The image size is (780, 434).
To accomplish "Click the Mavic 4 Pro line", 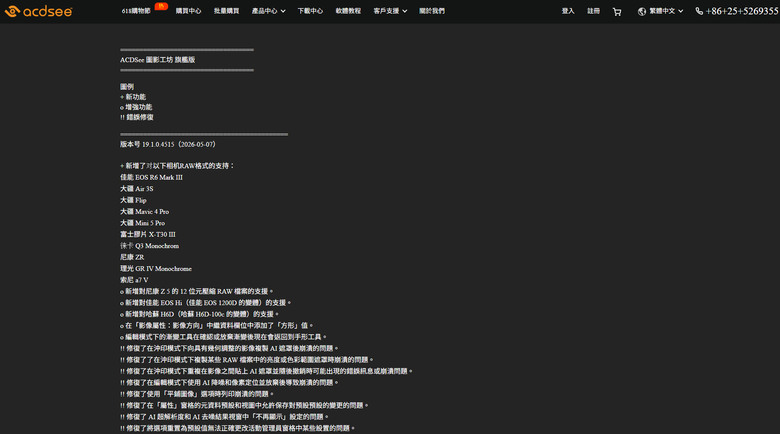I will [145, 212].
